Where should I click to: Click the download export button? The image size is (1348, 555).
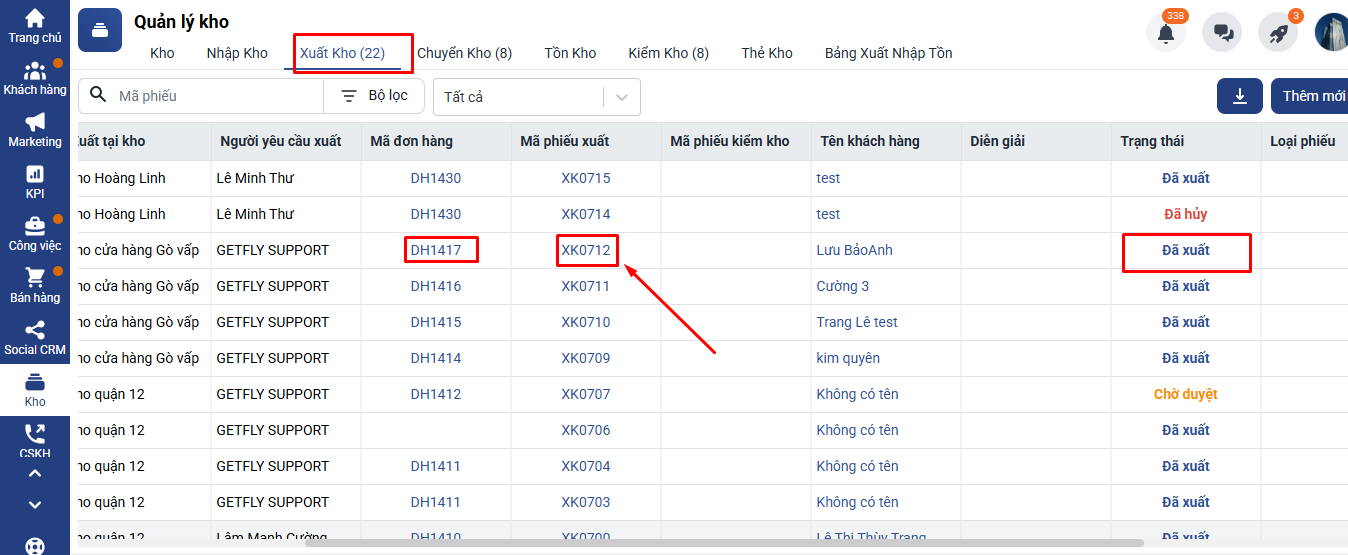click(x=1240, y=96)
